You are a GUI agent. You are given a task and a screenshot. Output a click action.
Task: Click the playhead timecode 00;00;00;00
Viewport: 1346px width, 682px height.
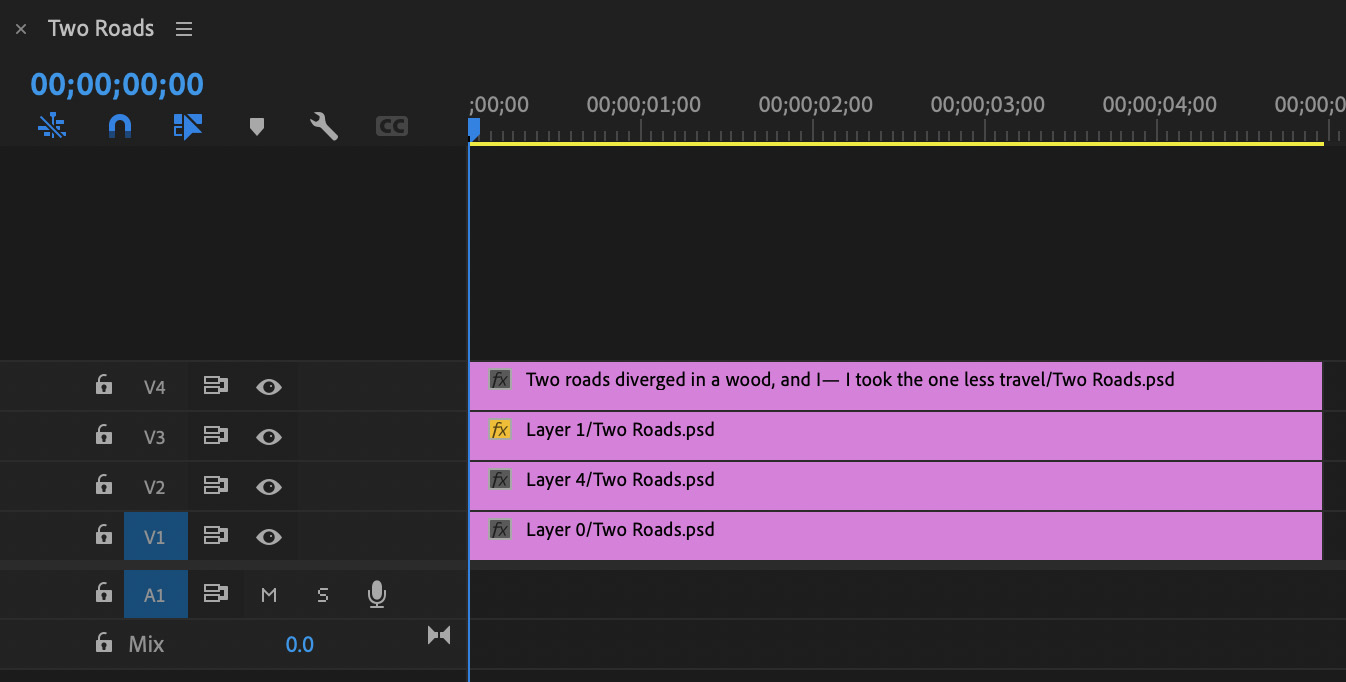[x=117, y=84]
